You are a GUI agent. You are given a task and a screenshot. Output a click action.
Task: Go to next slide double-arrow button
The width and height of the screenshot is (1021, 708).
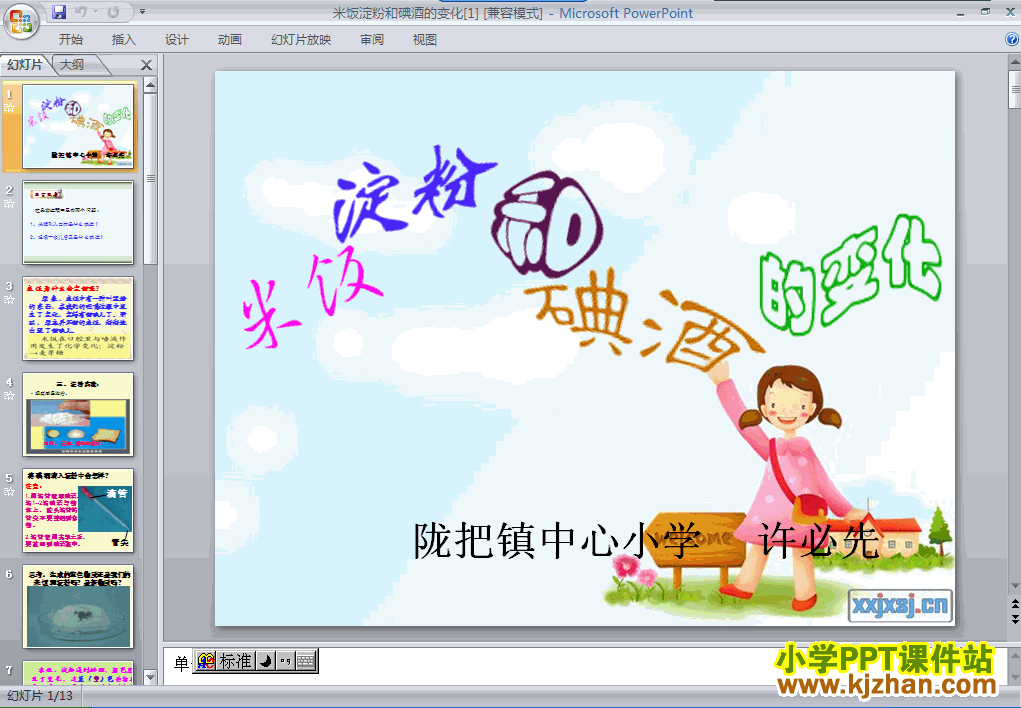pos(1014,619)
